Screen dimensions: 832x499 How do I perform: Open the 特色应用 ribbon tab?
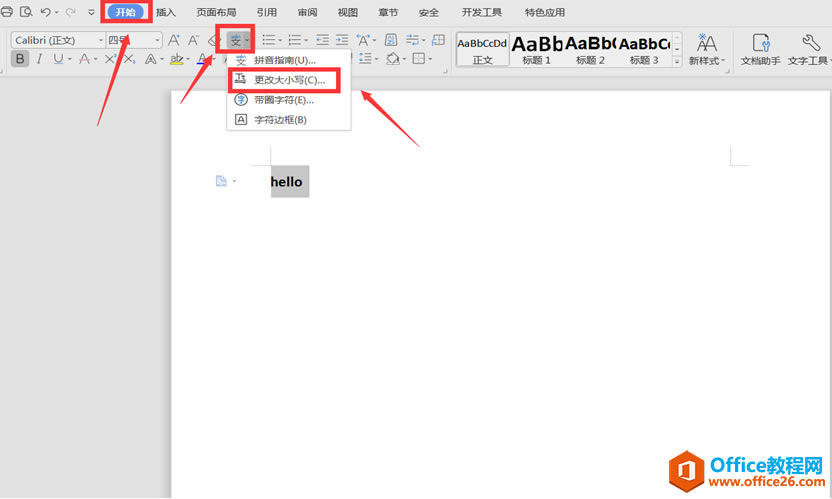[x=544, y=12]
